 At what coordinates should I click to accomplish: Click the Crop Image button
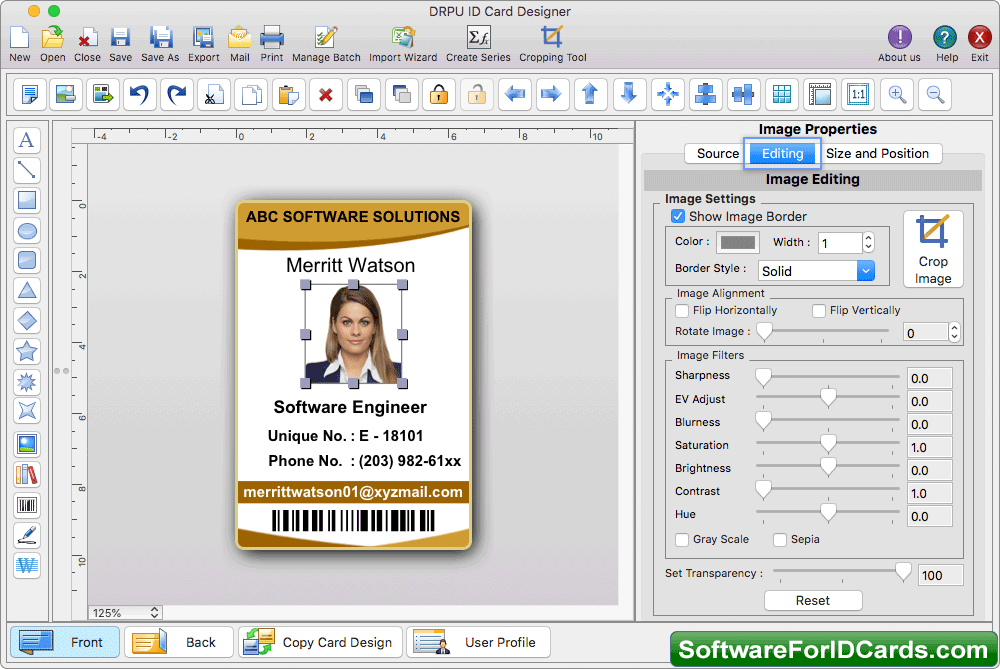click(932, 249)
